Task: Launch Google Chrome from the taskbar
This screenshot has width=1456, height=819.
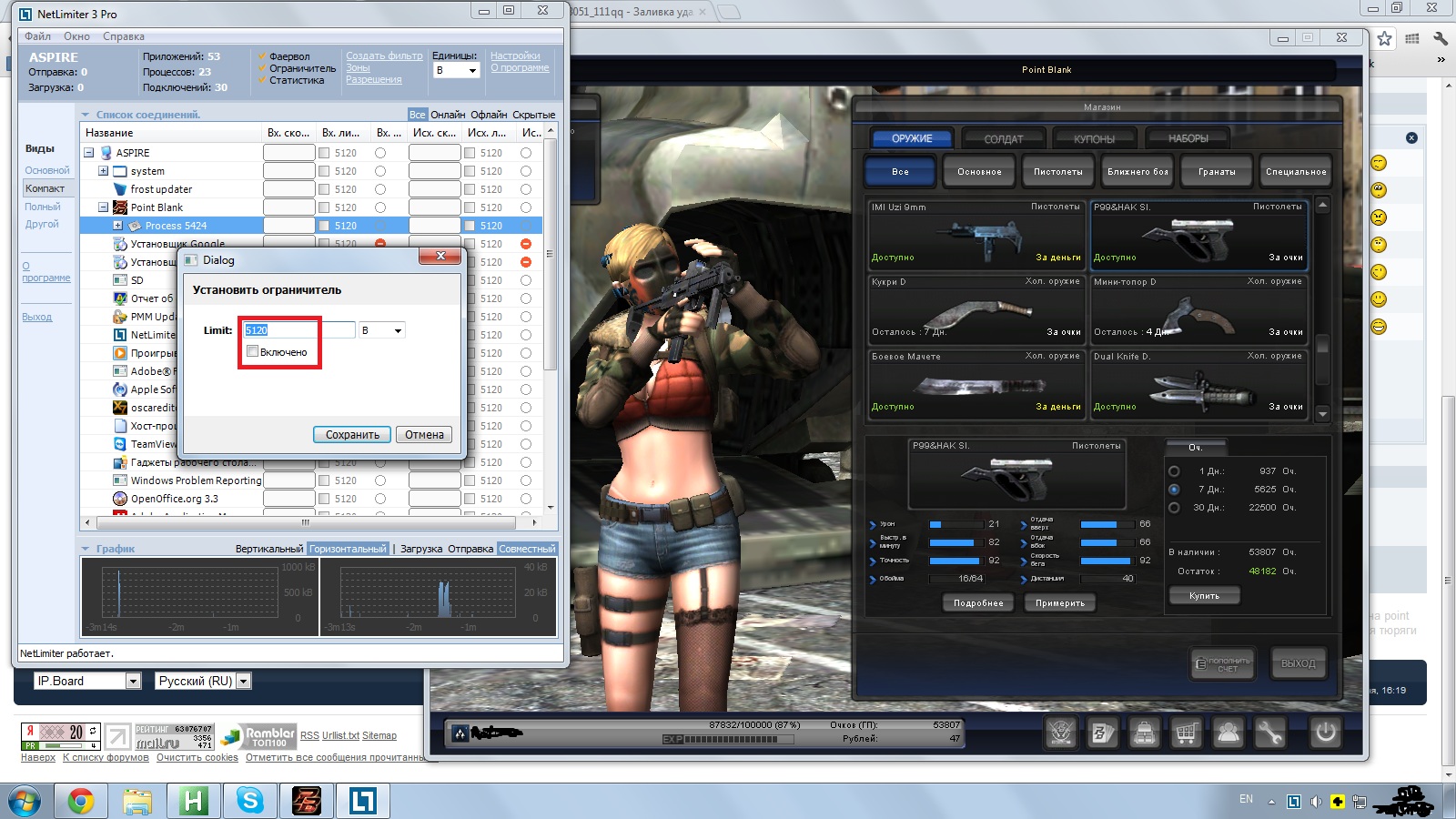Action: [x=81, y=802]
